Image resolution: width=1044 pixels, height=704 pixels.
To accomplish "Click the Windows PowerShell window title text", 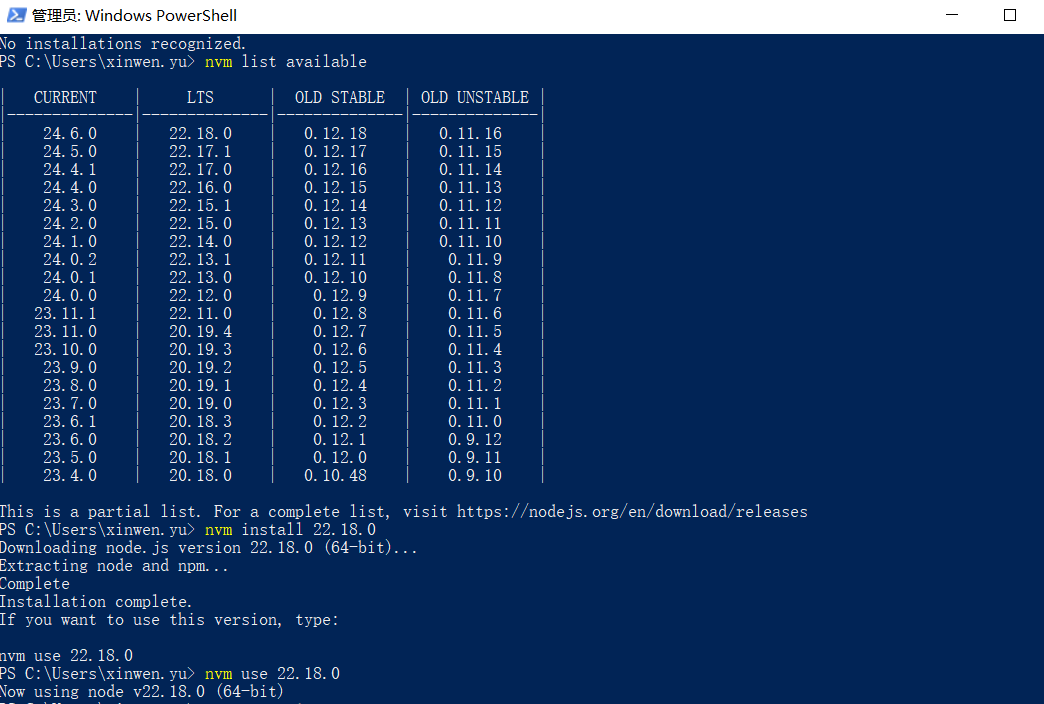I will 135,16.
